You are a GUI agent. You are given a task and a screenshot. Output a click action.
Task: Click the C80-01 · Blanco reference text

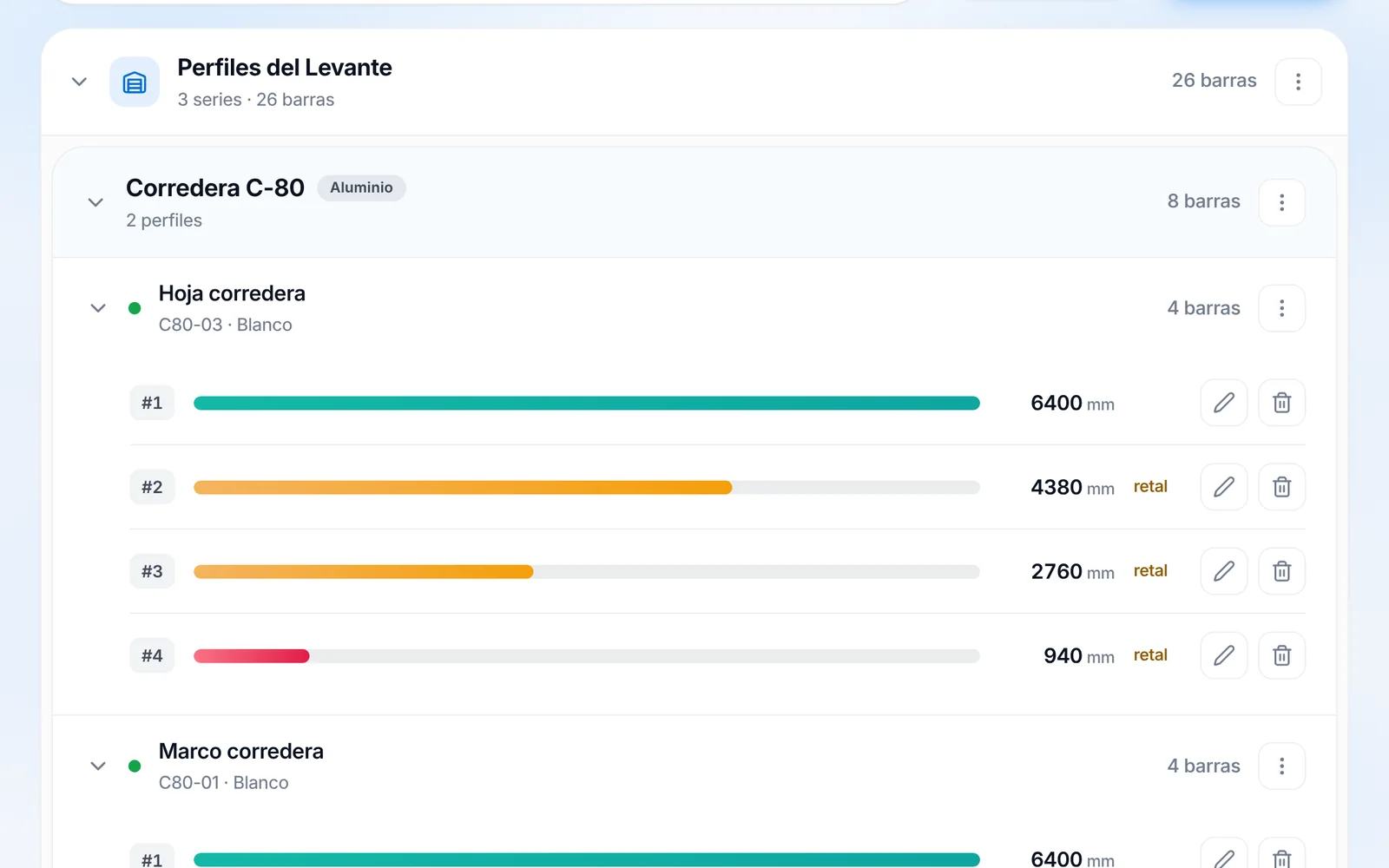224,782
